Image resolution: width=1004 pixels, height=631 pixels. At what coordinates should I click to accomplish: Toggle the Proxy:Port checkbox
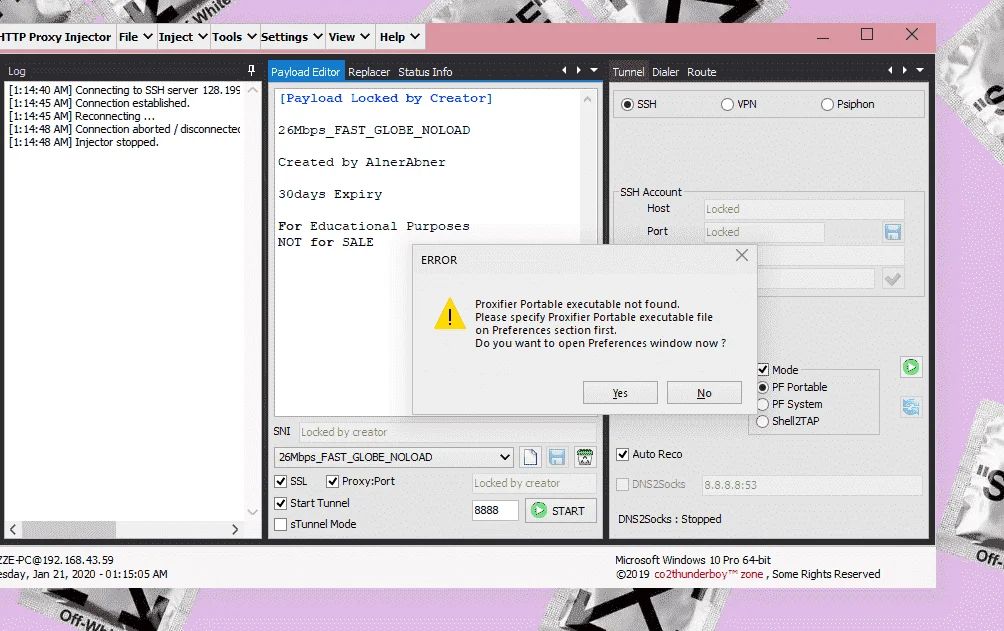tap(332, 481)
